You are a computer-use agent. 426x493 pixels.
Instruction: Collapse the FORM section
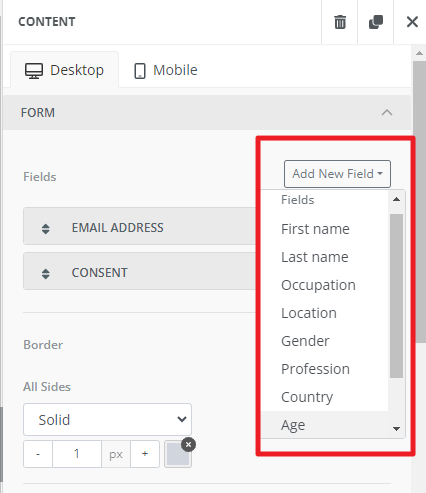point(387,113)
